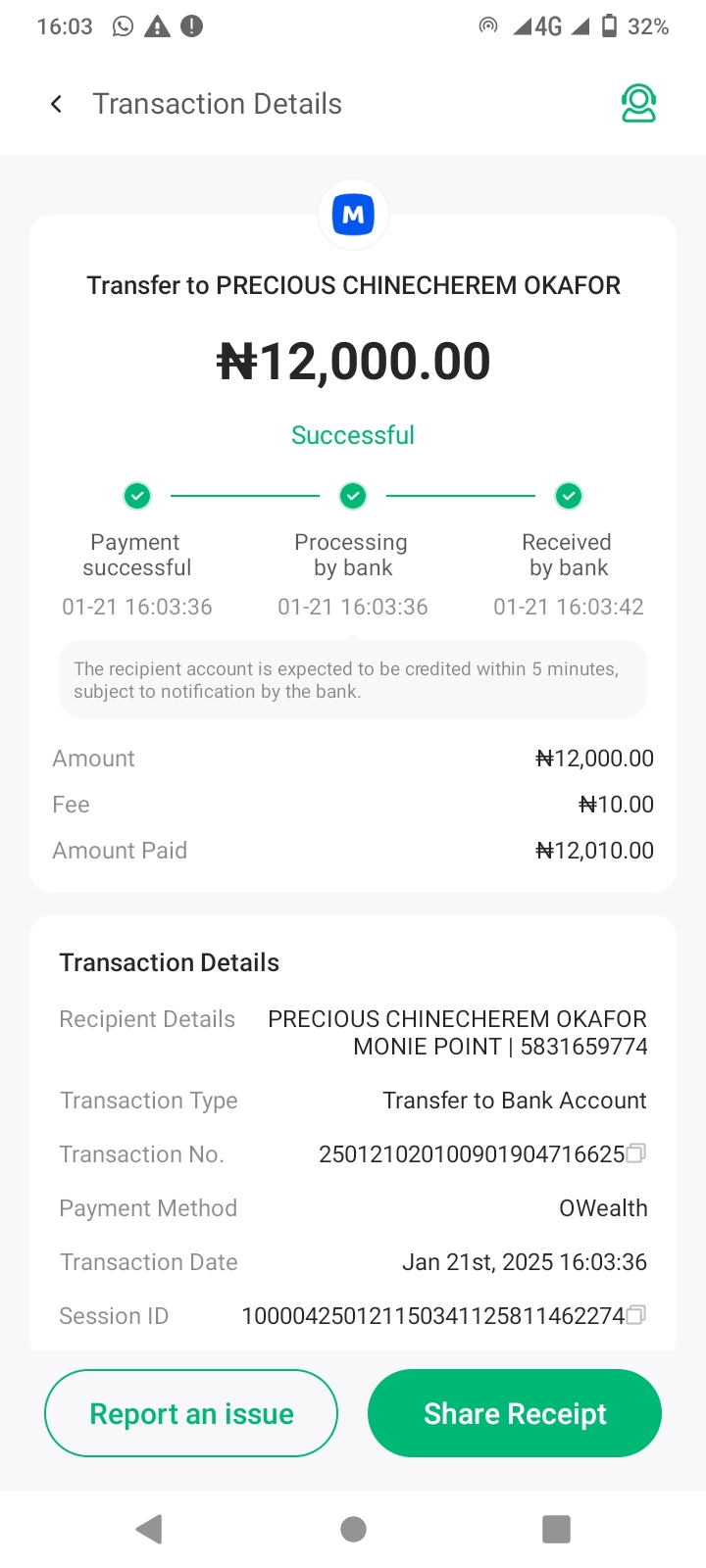The height and width of the screenshot is (1568, 706).
Task: Tap the ₦12,000.00 large amount text
Action: pos(353,362)
